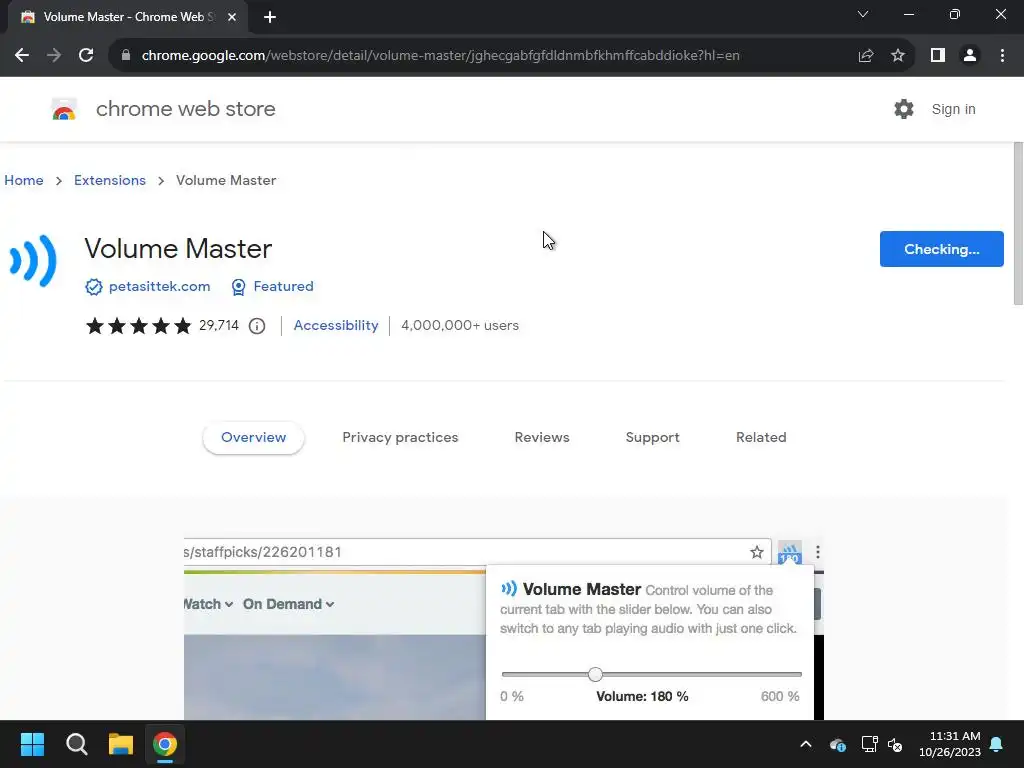
Task: Open the Chrome side panel icon
Action: [938, 56]
